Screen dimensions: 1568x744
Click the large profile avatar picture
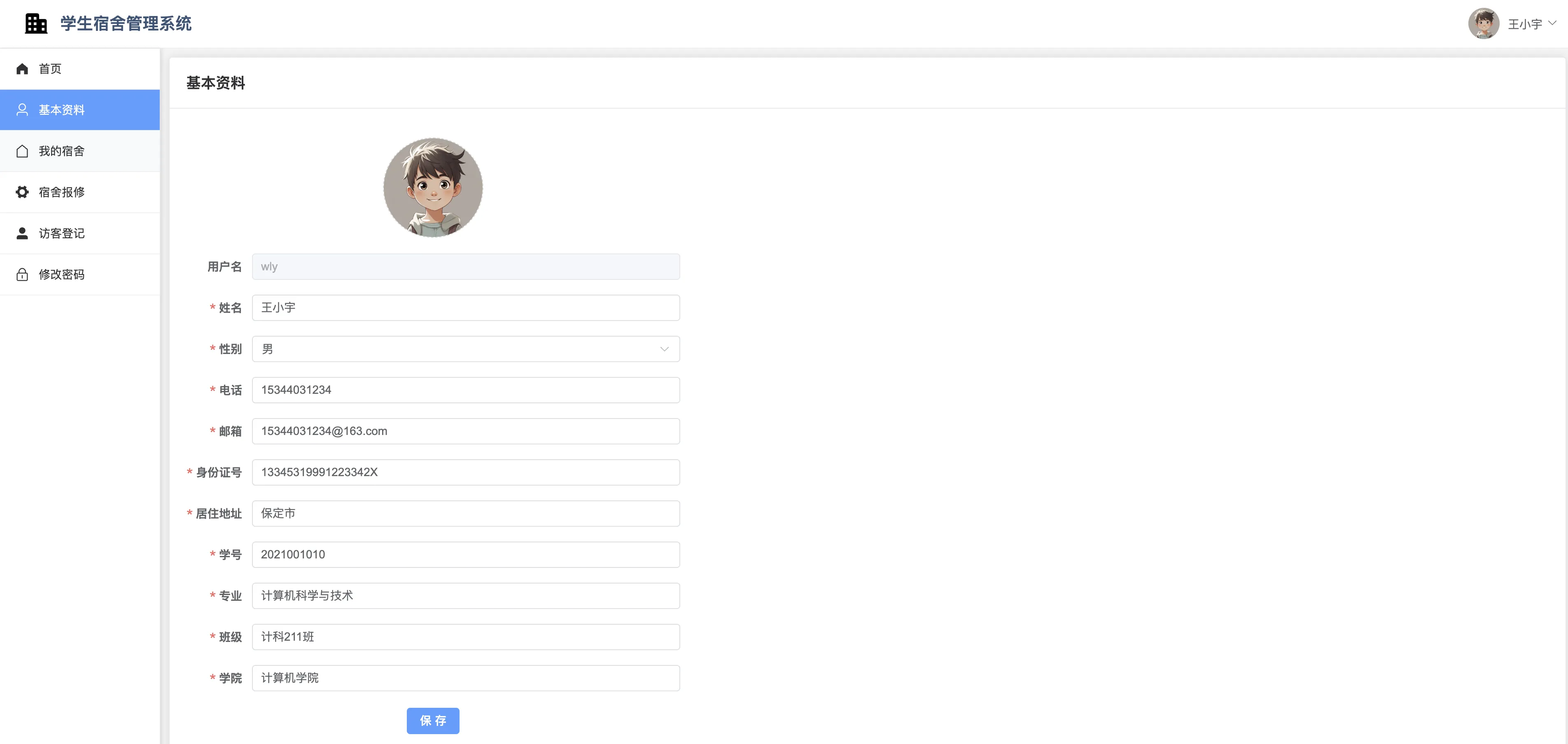[x=433, y=187]
